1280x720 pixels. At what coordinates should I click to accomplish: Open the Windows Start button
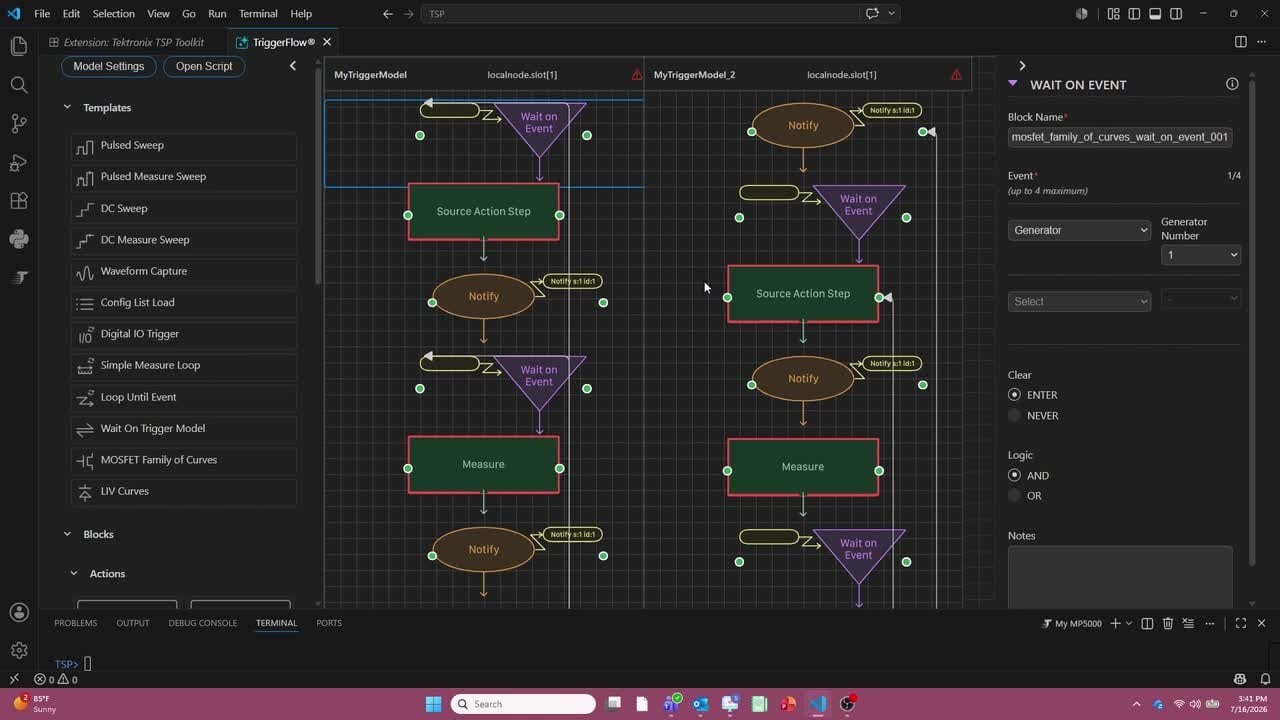434,704
